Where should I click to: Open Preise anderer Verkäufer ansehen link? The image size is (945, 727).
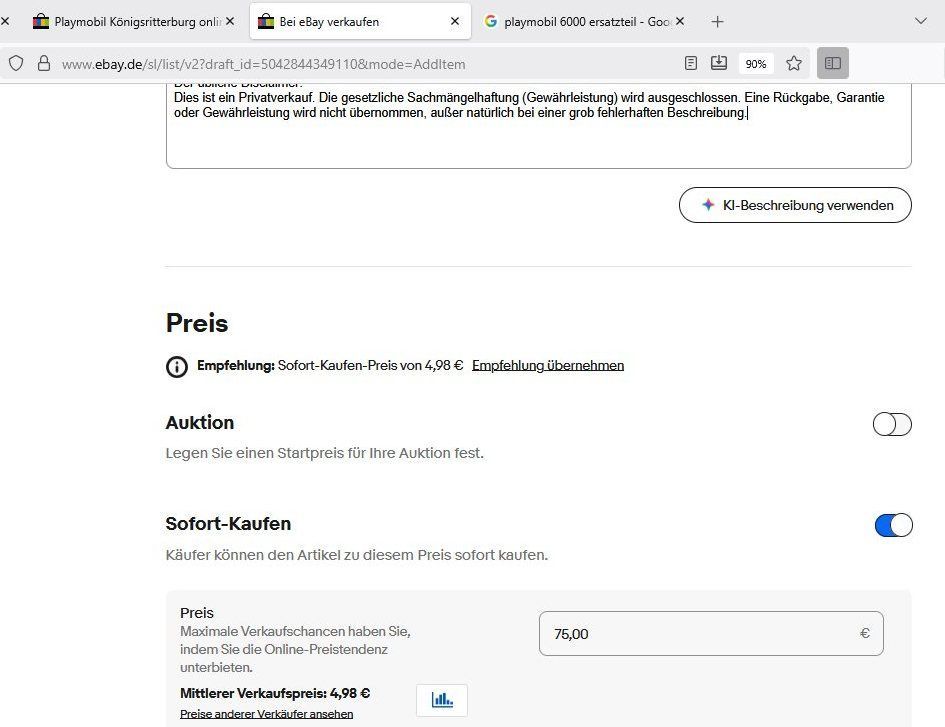(266, 714)
